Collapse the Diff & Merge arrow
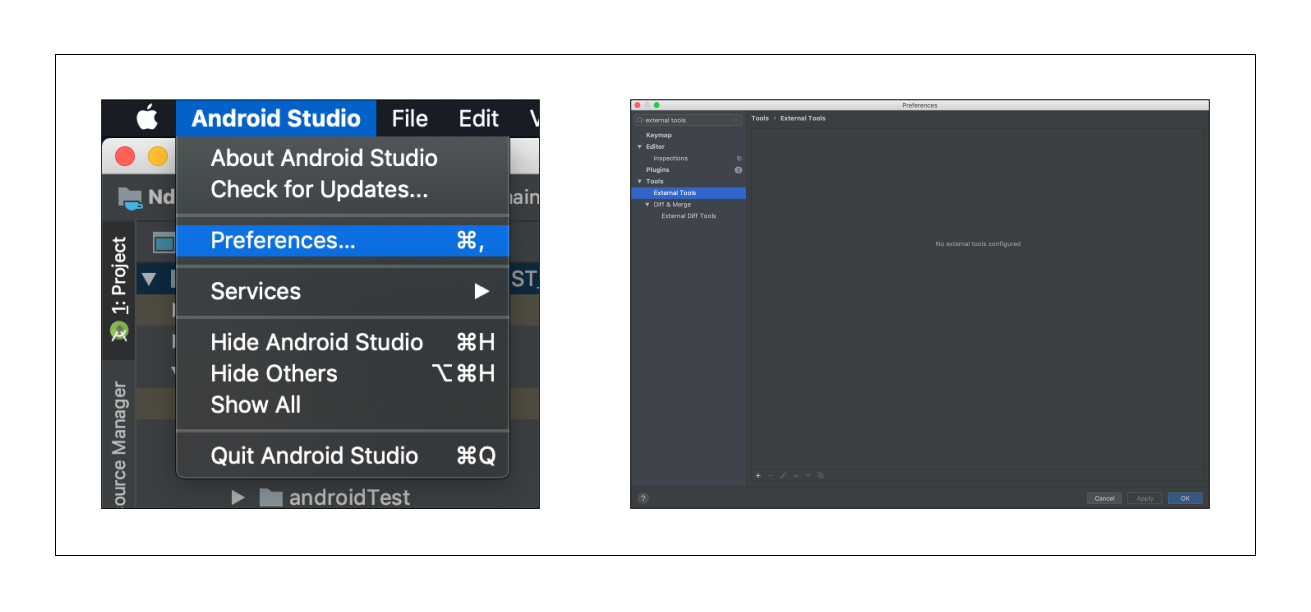1311x612 pixels. (647, 204)
